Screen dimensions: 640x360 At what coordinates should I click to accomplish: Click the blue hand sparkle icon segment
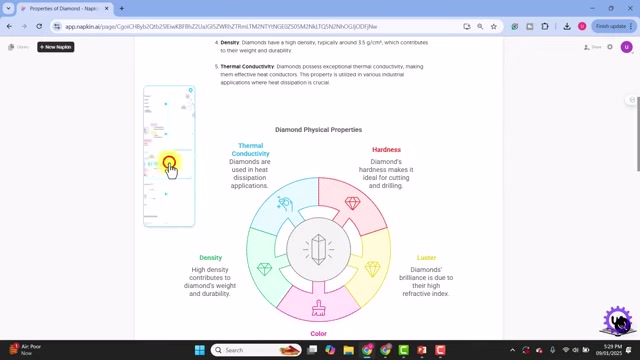[x=285, y=203]
